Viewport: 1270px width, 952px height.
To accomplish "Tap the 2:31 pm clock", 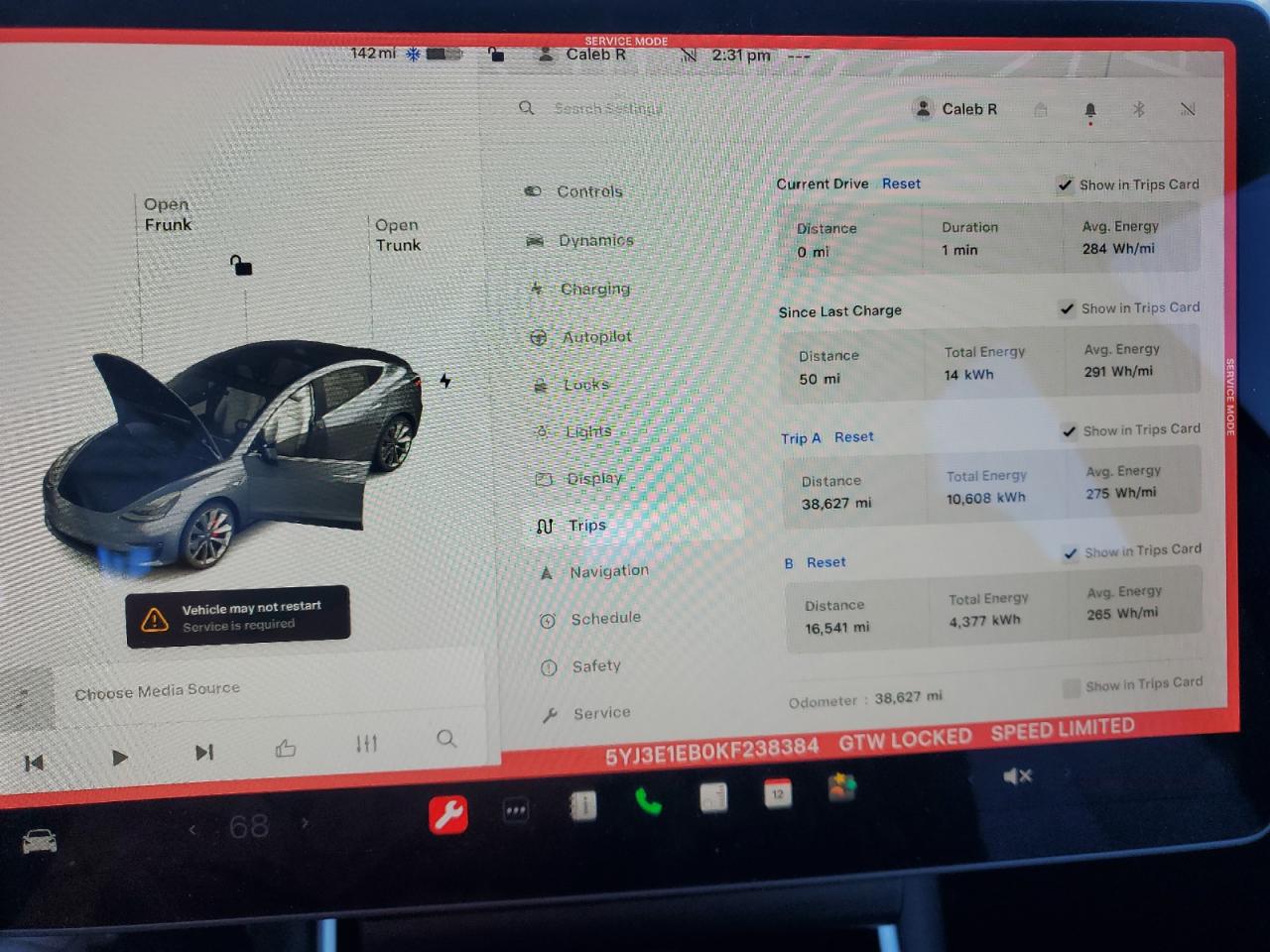I will [741, 55].
